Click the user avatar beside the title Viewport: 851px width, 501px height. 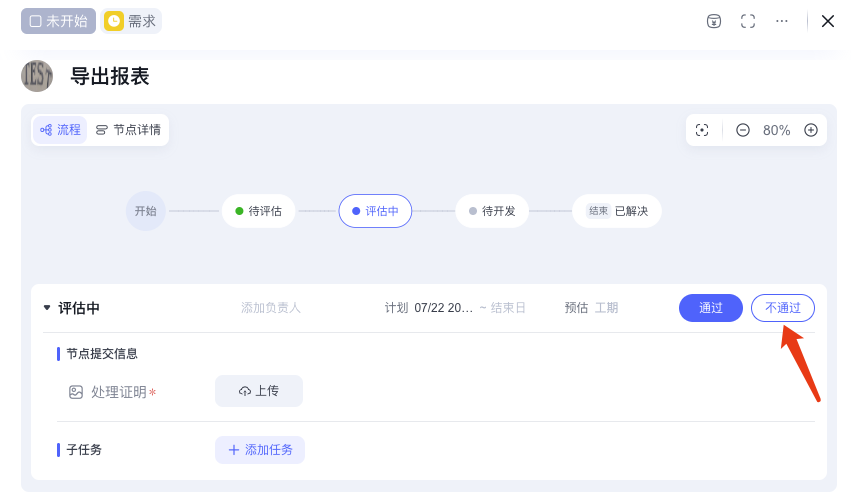point(37,76)
